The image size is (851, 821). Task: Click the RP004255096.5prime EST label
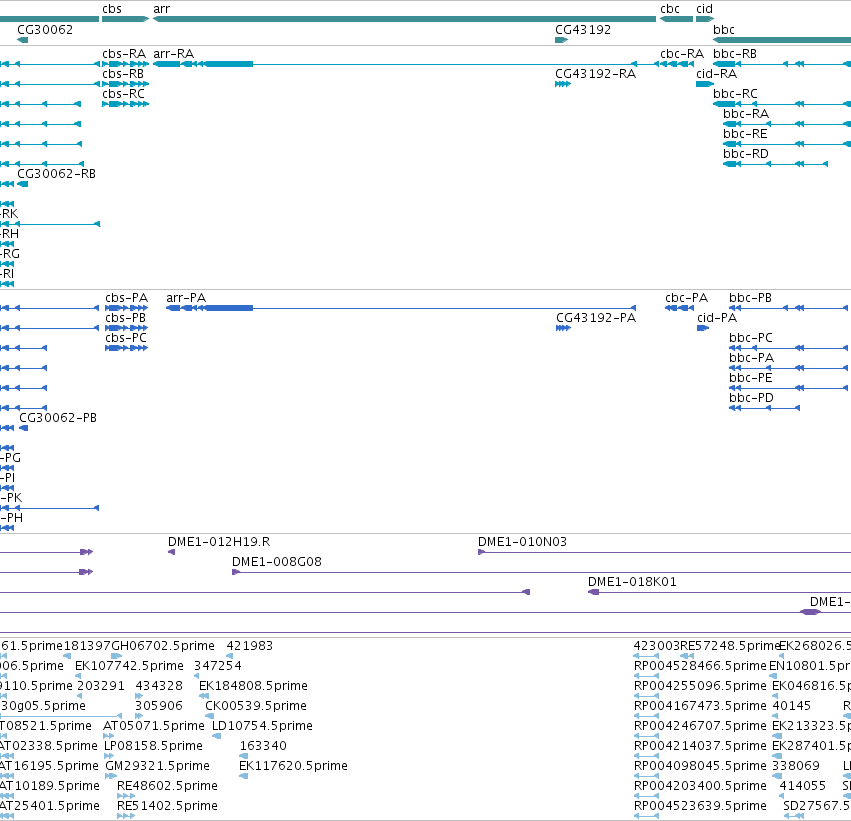700,686
